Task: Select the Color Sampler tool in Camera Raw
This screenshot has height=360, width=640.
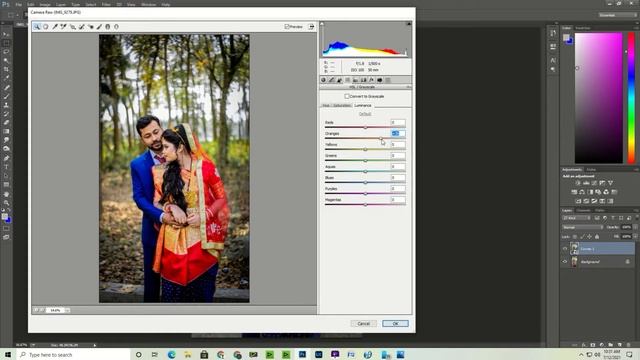Action: coord(64,27)
